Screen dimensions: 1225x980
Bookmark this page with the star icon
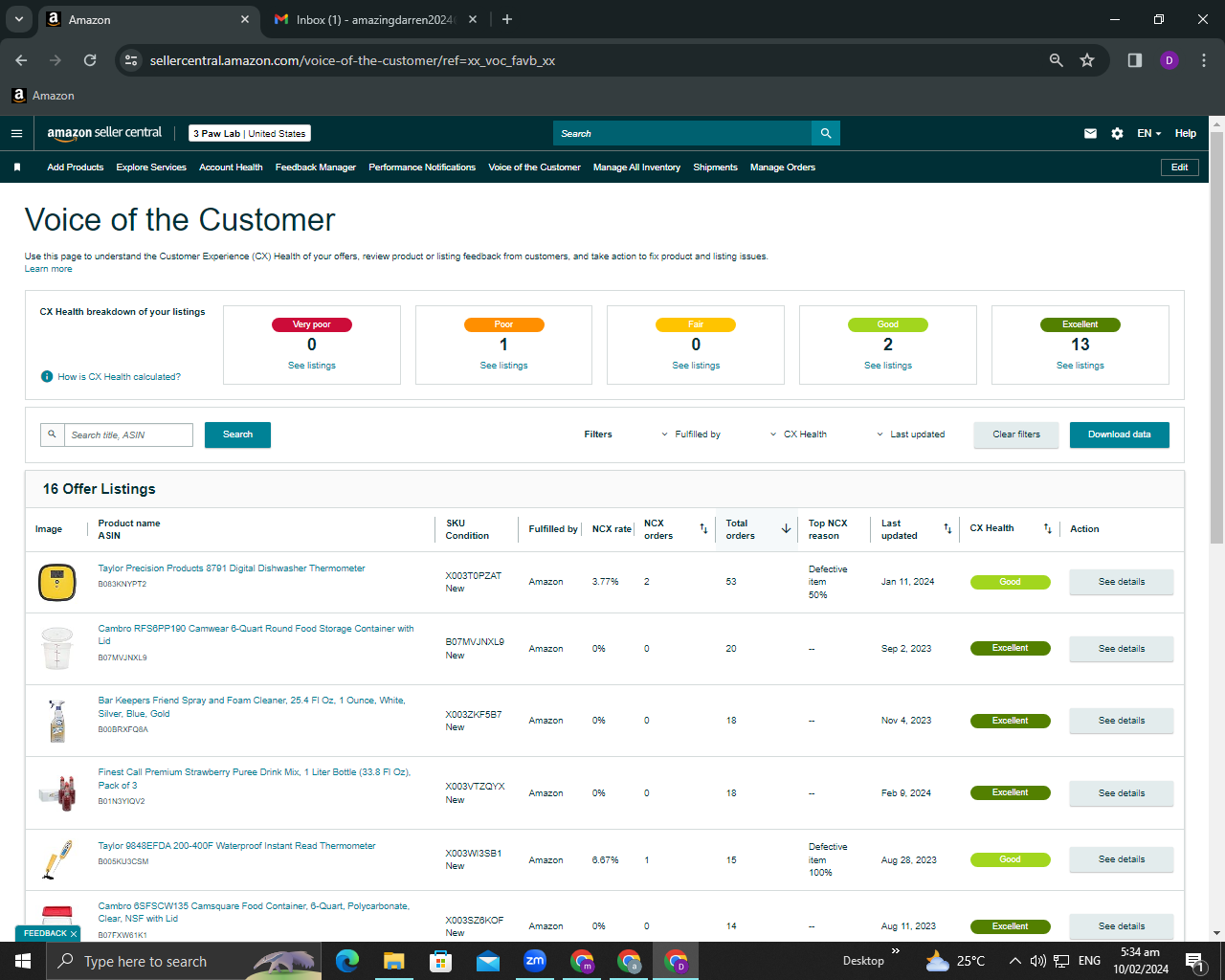click(1087, 60)
